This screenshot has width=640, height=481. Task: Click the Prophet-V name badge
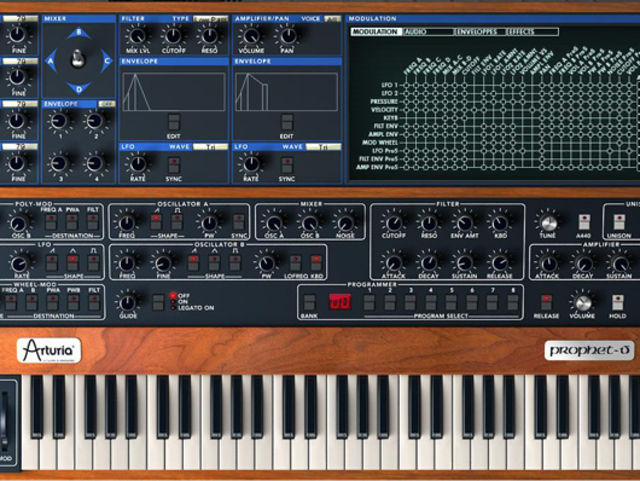(x=589, y=350)
